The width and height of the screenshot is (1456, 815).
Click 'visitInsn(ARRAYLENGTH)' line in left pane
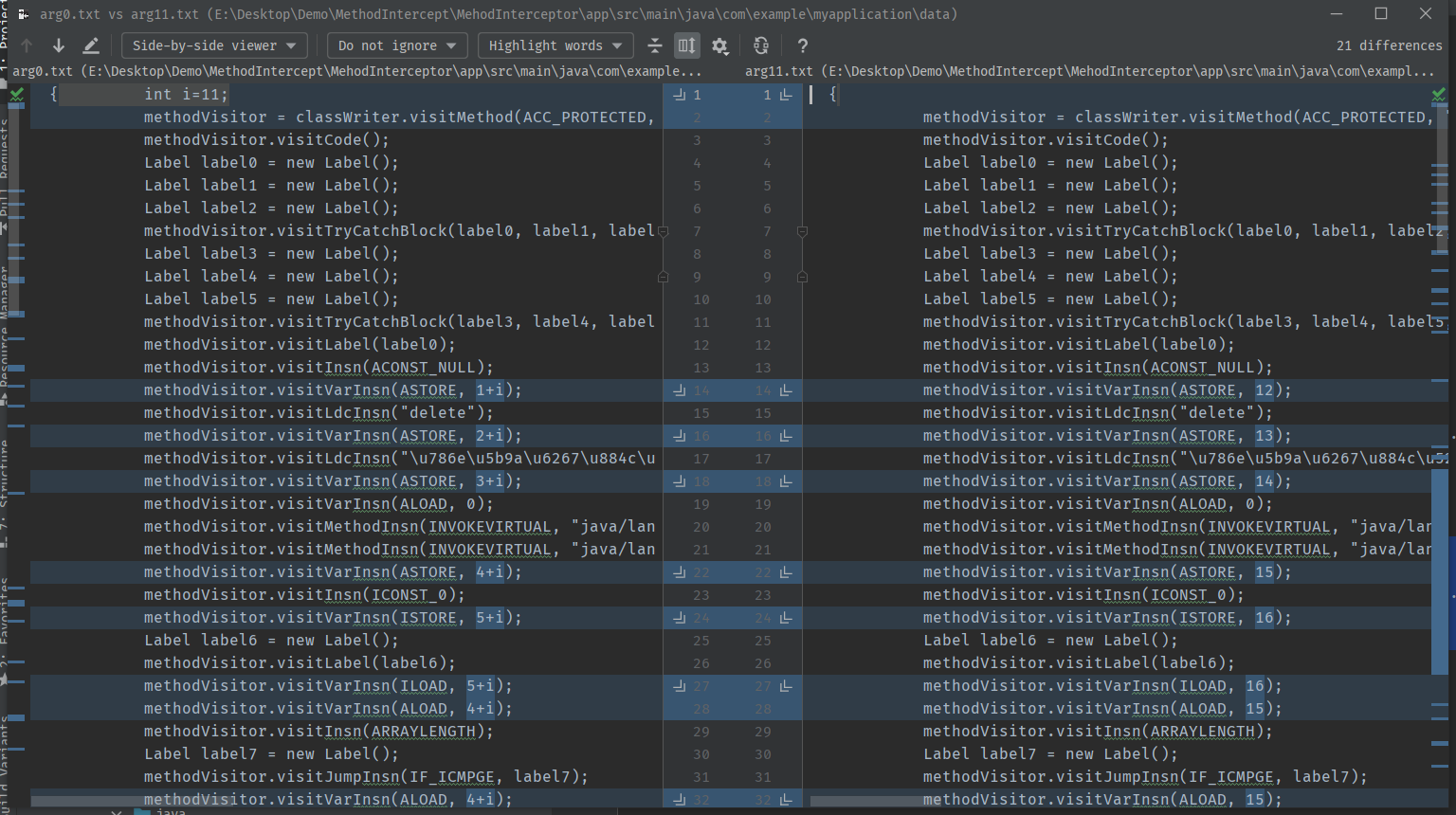[318, 732]
